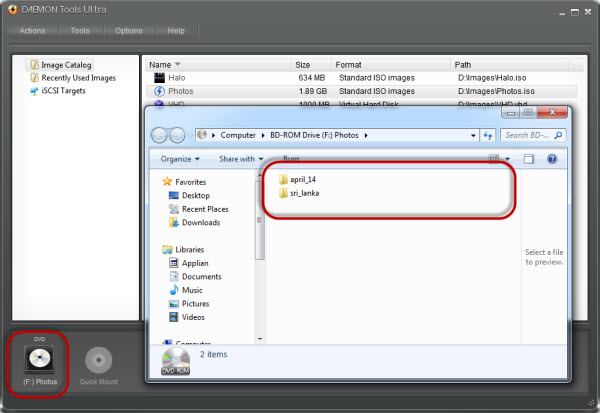Select the Pictures library
The height and width of the screenshot is (413, 600).
click(x=189, y=304)
